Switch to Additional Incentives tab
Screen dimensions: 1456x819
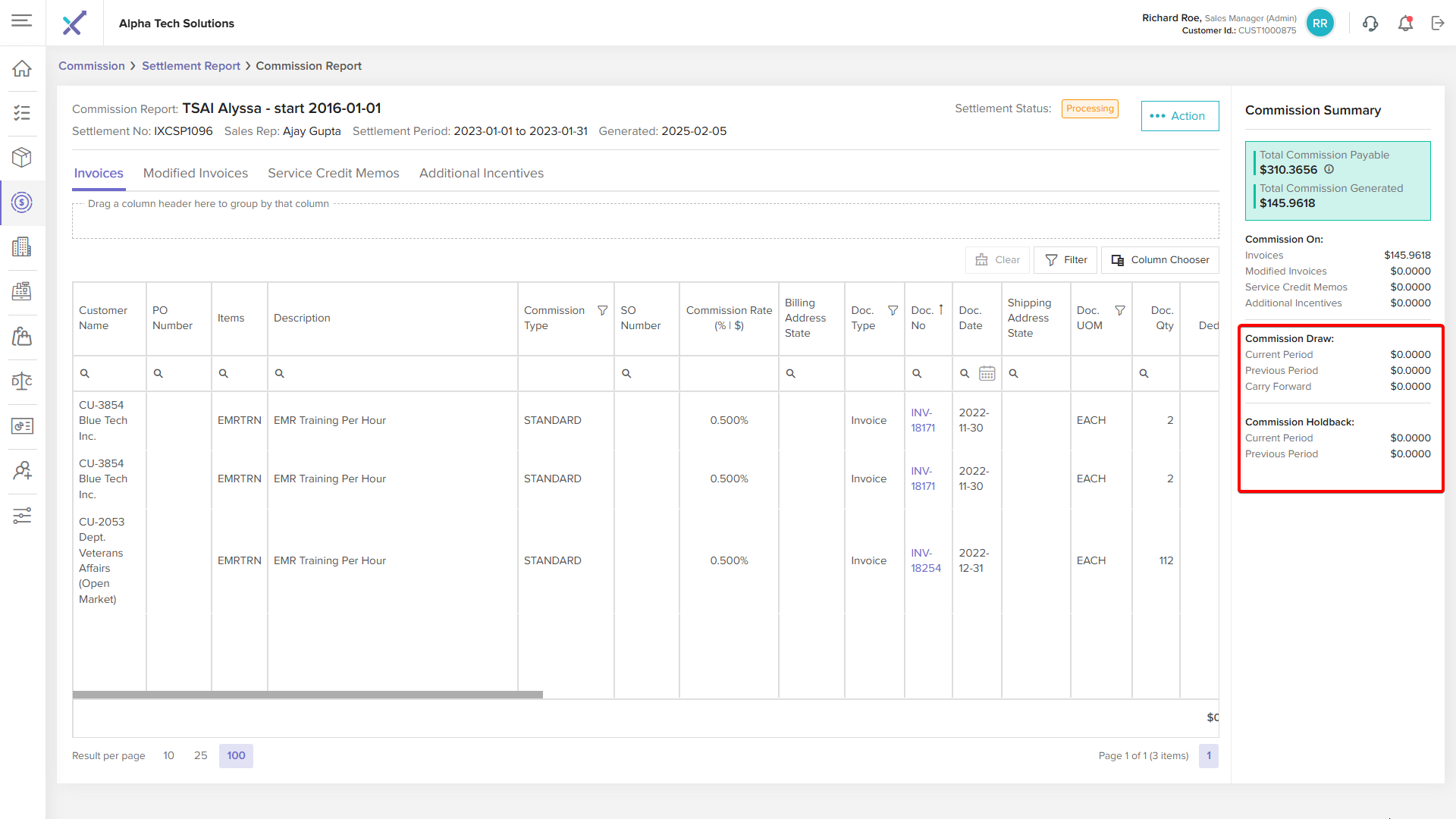pyautogui.click(x=481, y=173)
